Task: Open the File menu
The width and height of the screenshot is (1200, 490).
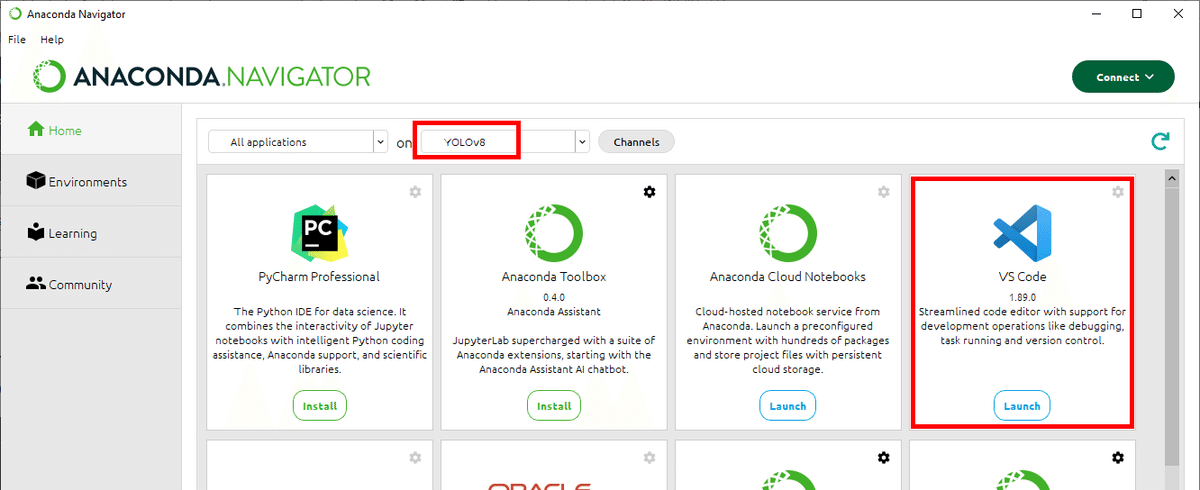Action: 16,40
